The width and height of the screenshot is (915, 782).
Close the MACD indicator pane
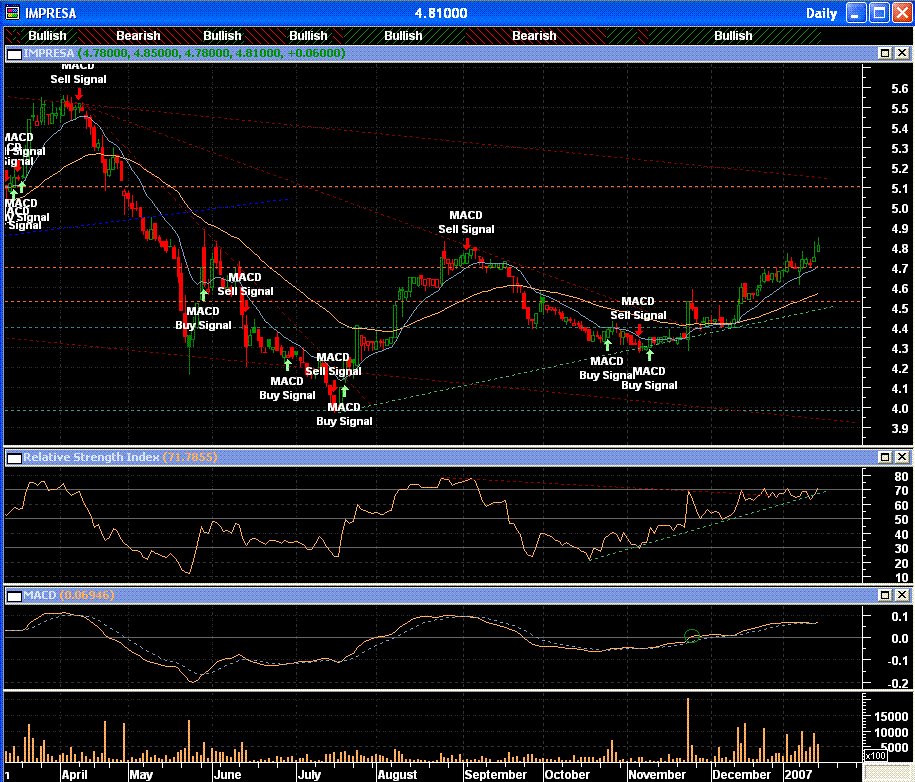pos(902,595)
